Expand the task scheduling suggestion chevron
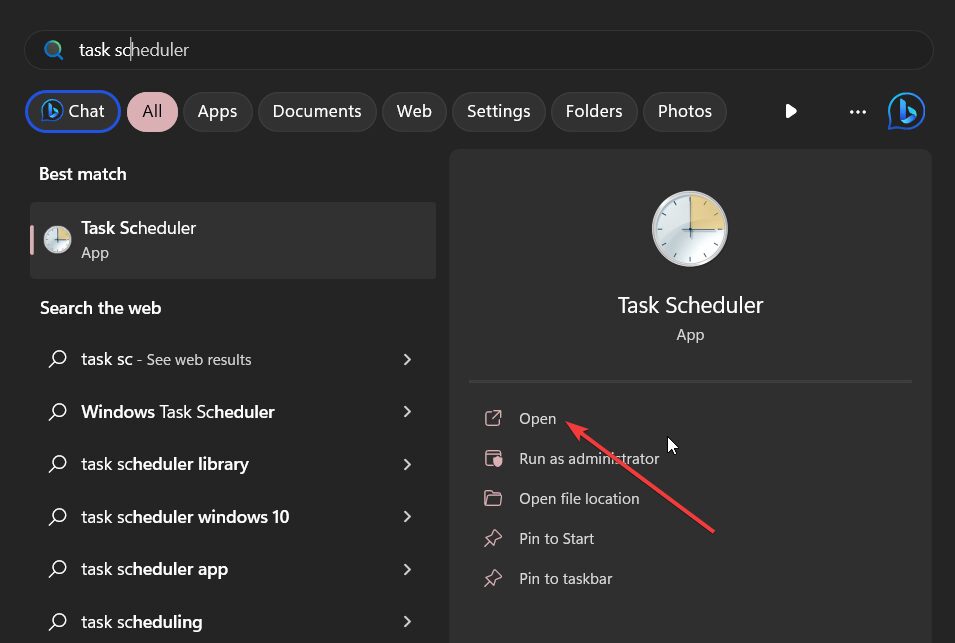The height and width of the screenshot is (643, 955). pos(407,621)
